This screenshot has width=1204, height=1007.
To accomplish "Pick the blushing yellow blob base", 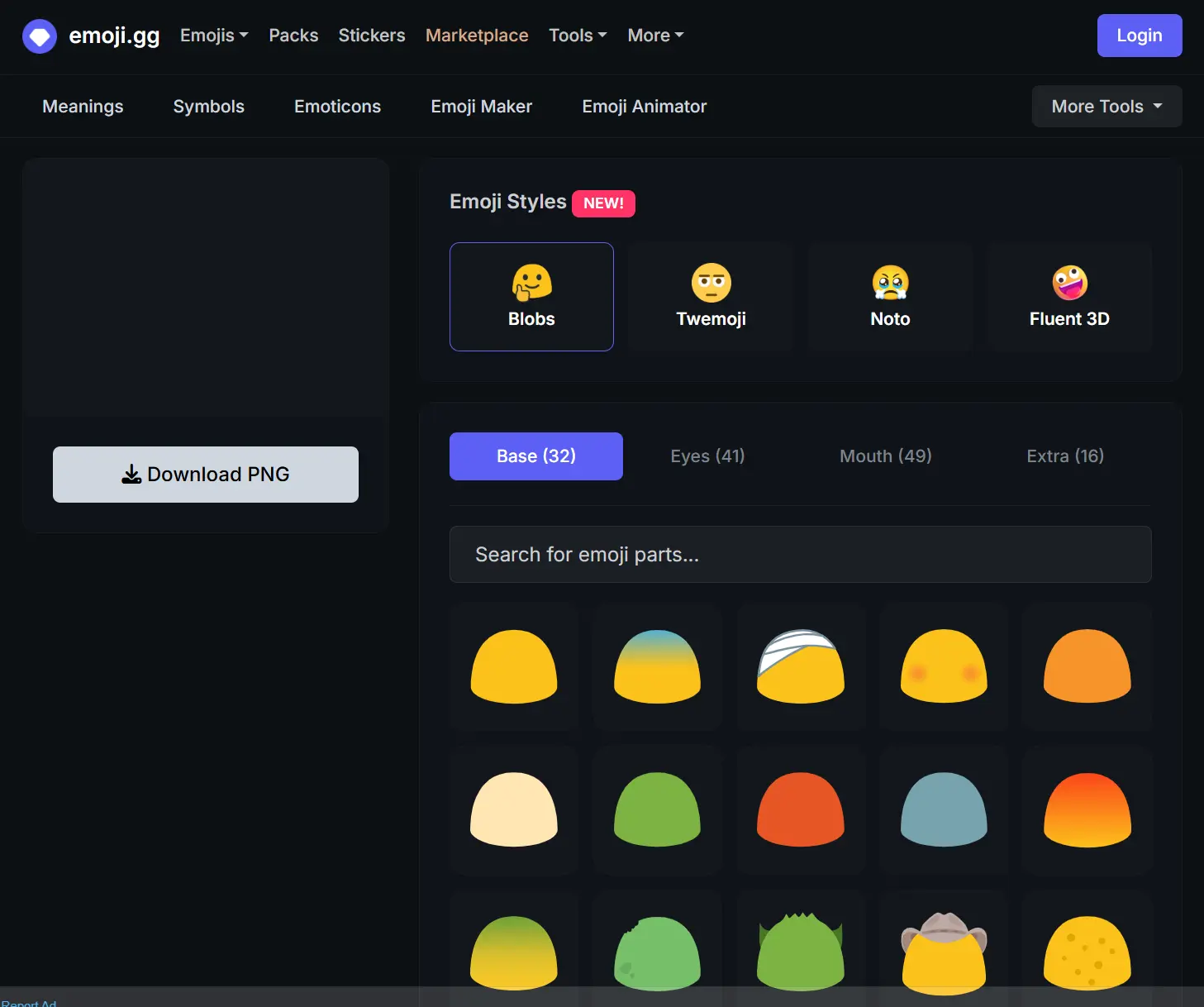I will (x=944, y=666).
